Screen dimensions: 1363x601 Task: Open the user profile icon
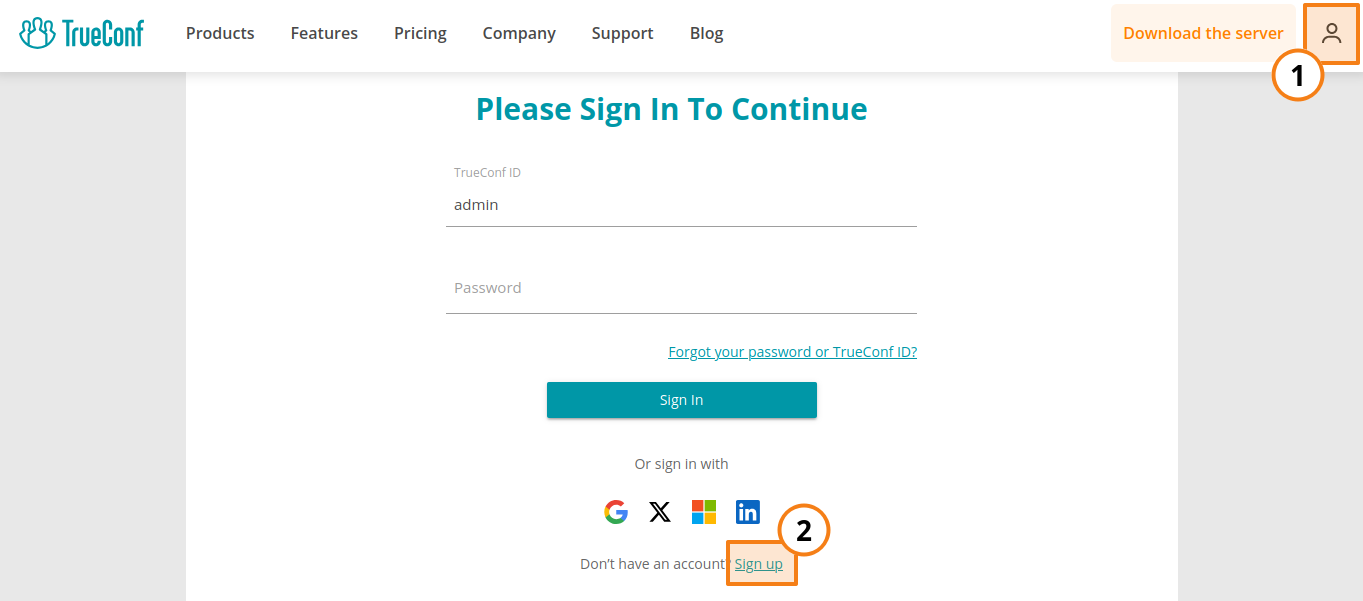(1331, 33)
